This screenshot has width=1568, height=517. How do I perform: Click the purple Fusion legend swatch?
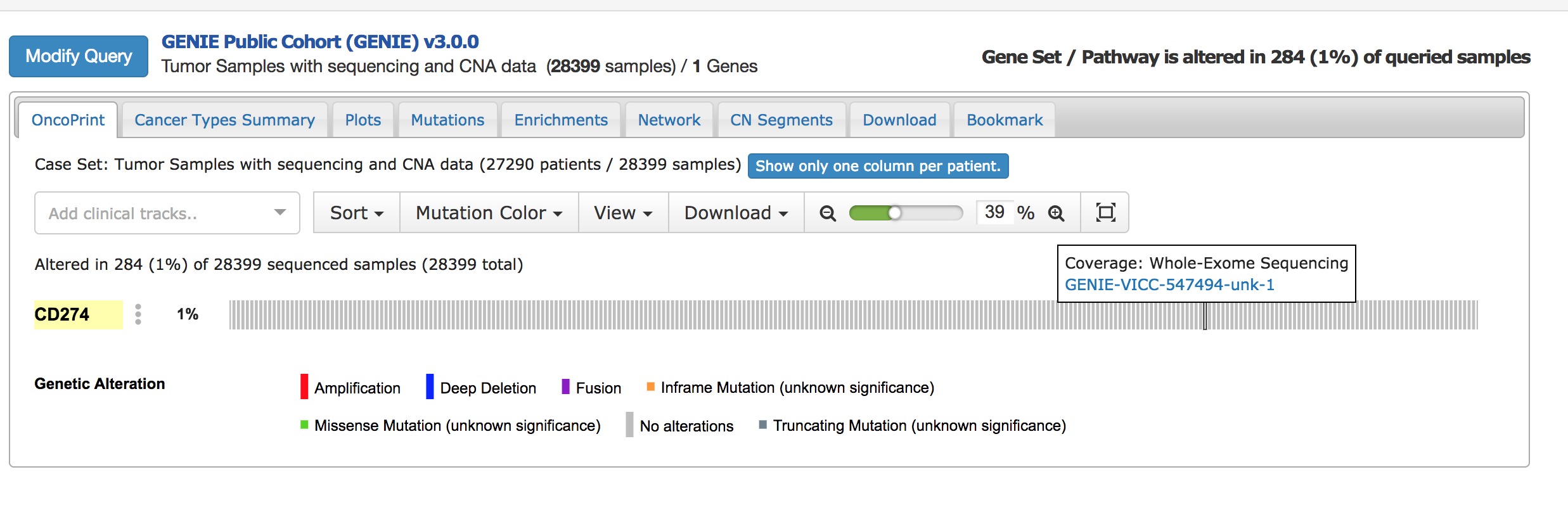(x=566, y=386)
